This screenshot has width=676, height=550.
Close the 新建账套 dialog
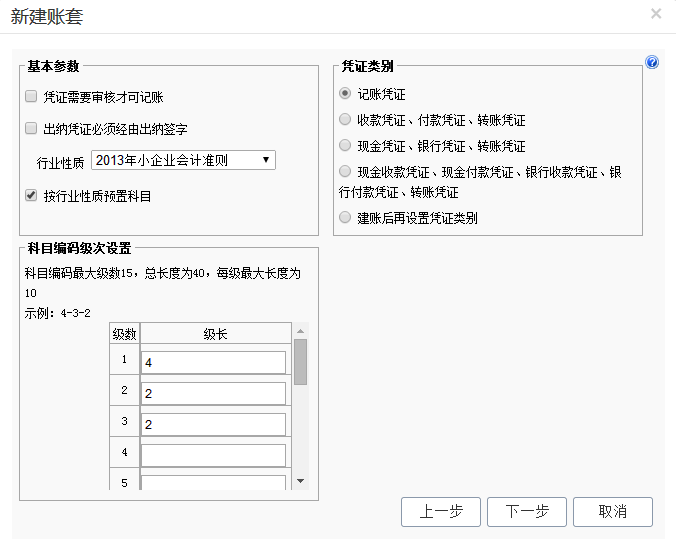(x=656, y=14)
